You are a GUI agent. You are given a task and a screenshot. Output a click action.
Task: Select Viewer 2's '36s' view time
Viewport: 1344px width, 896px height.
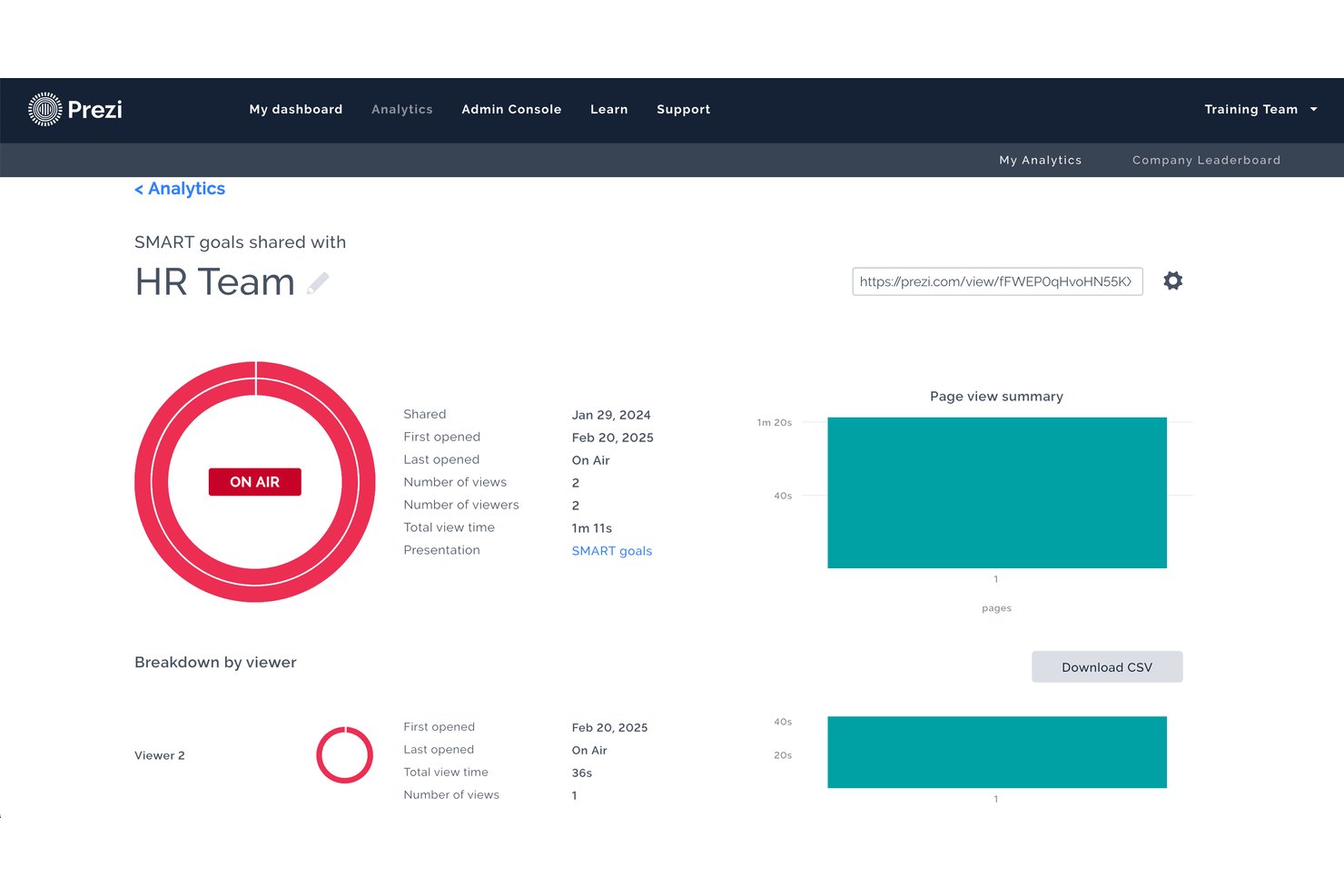(582, 773)
